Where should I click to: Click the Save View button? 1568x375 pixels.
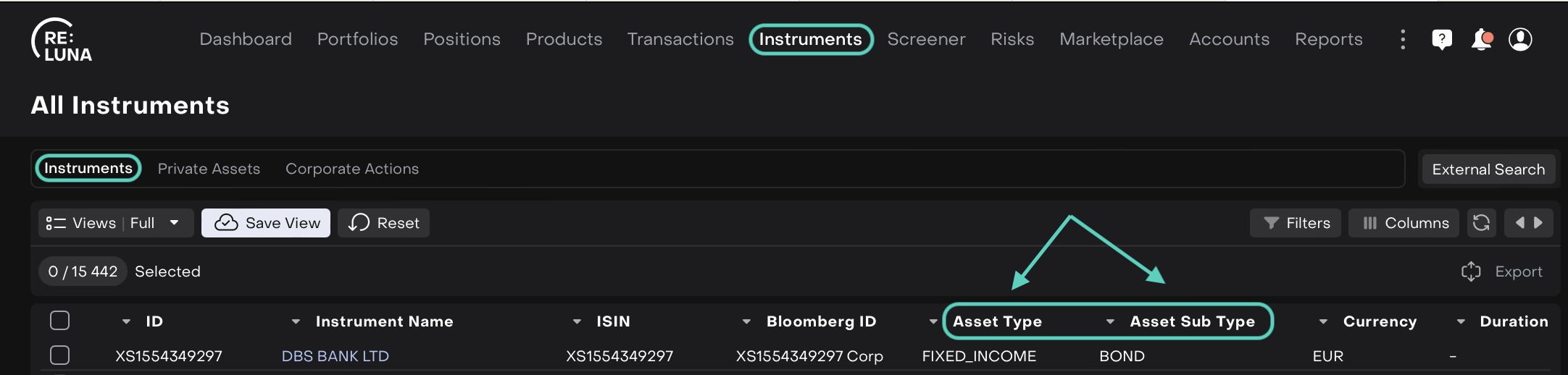click(x=266, y=223)
